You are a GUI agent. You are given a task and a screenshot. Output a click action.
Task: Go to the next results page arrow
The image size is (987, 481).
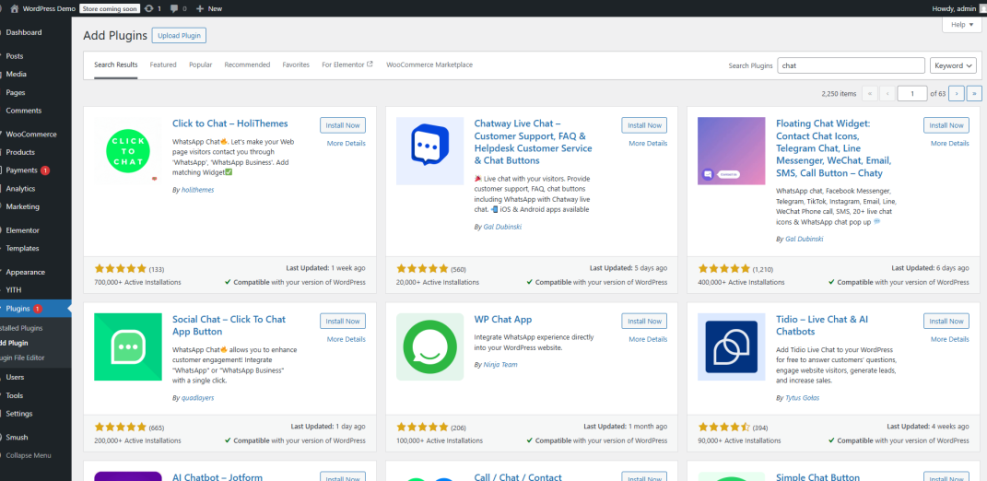(956, 93)
